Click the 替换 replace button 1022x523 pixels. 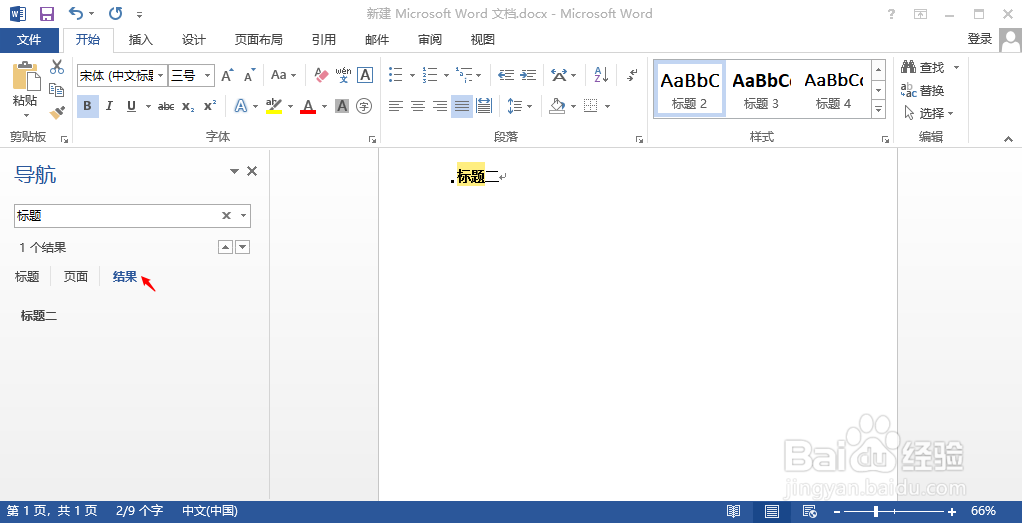(x=922, y=90)
